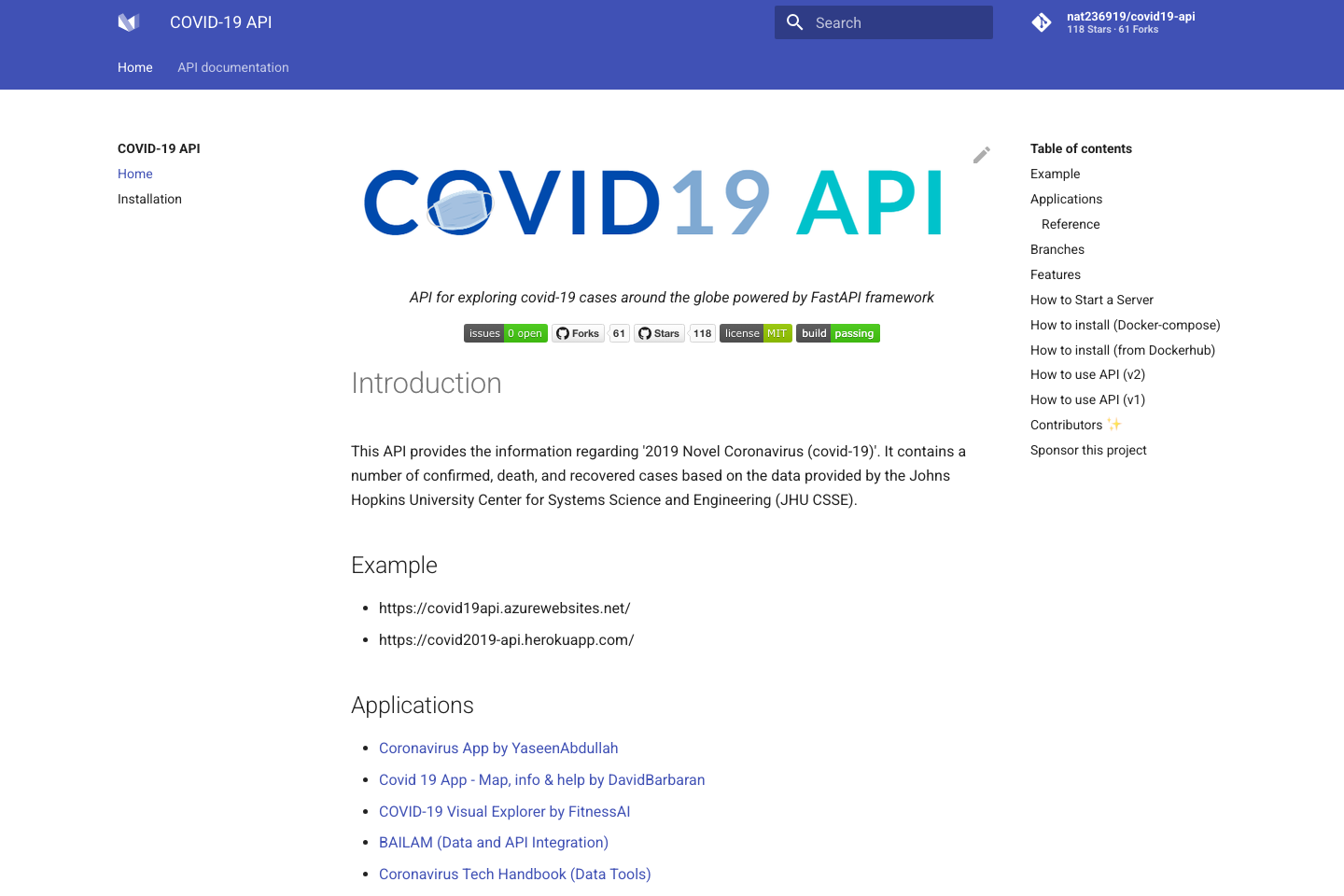
Task: Open Sponsor this project from table of contents
Action: pos(1088,450)
